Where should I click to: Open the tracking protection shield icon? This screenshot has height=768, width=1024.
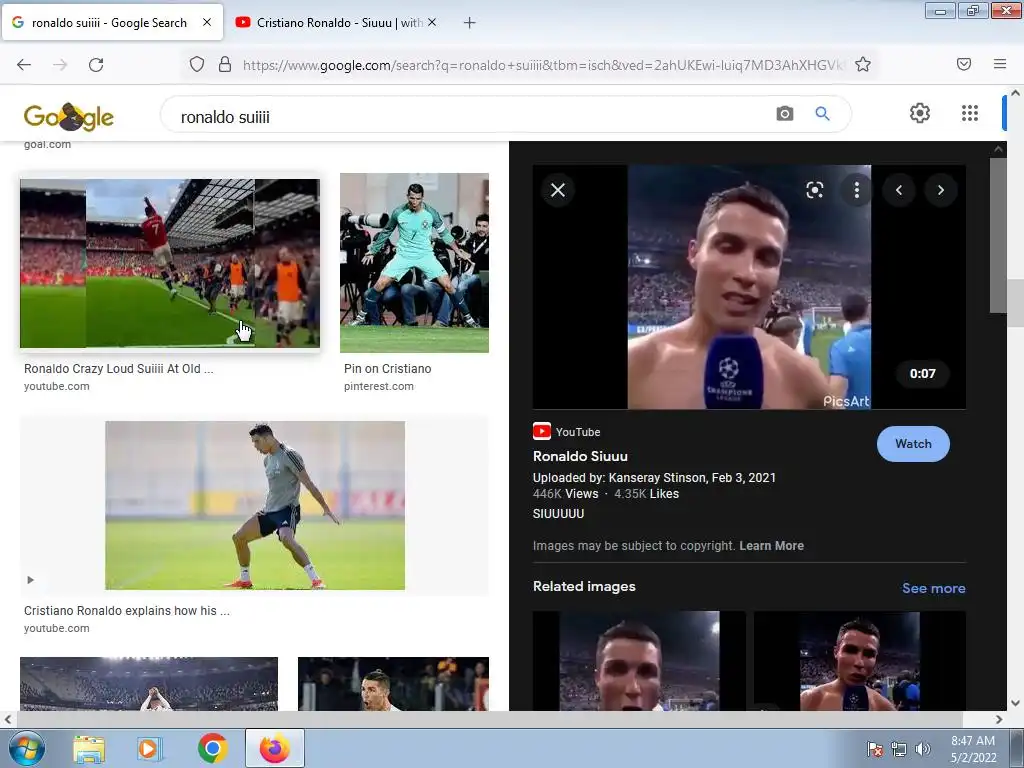click(197, 64)
